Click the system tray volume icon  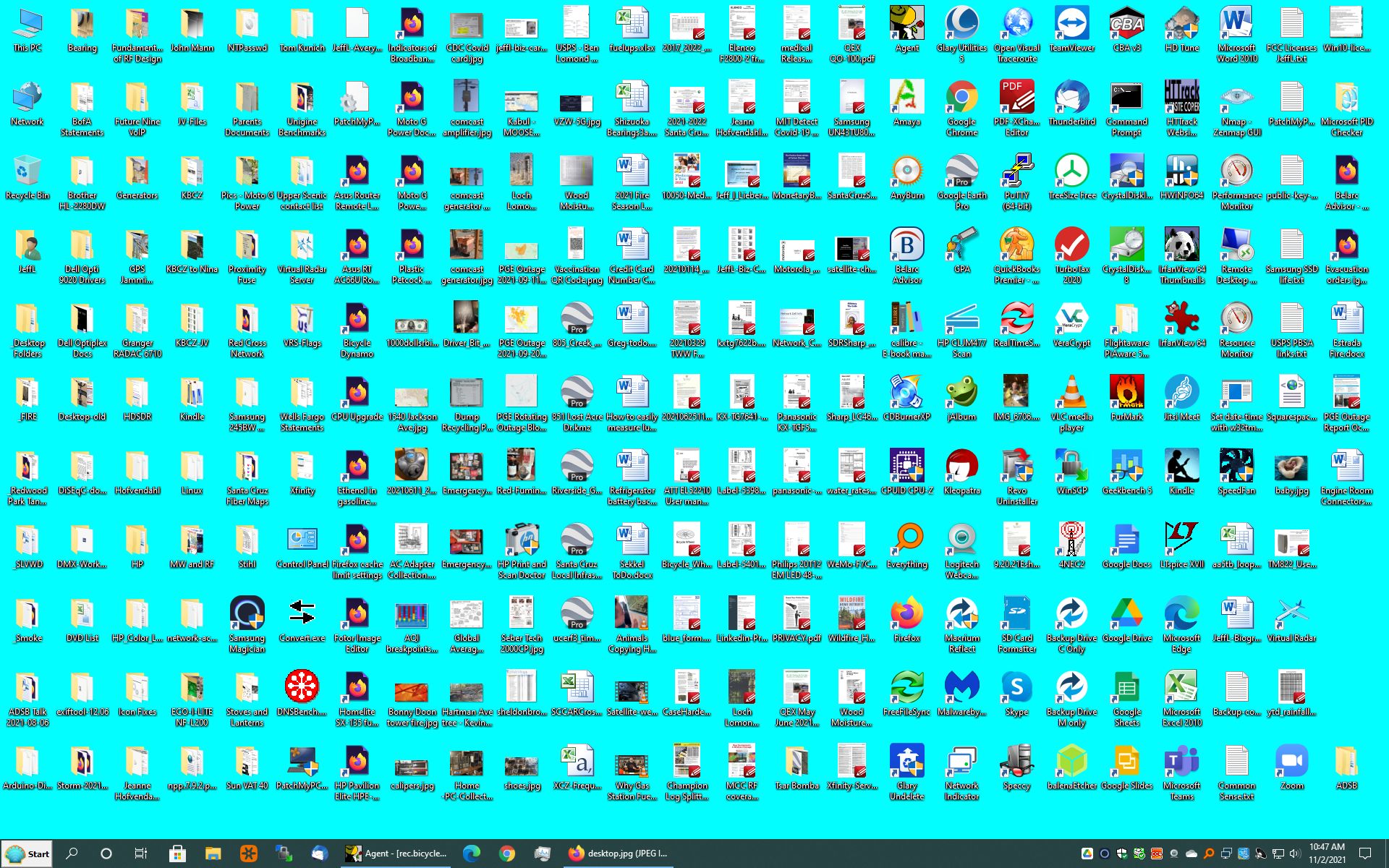click(x=1295, y=854)
